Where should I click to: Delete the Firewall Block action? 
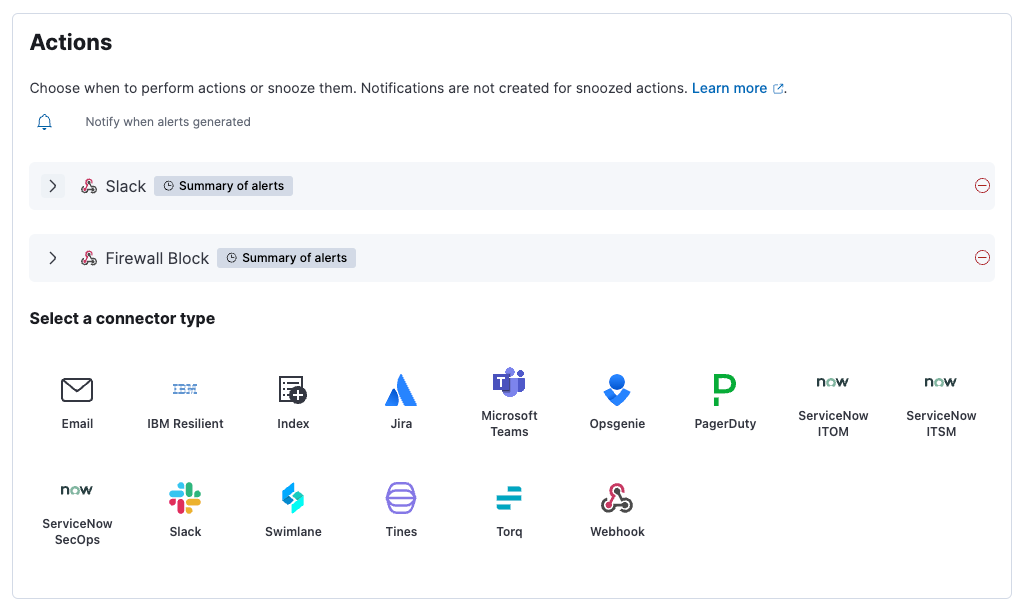point(982,258)
